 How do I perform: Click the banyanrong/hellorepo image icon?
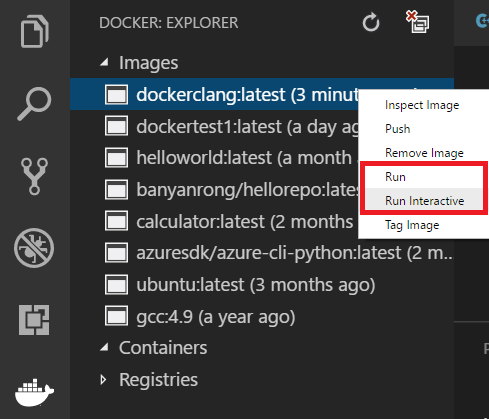point(116,189)
